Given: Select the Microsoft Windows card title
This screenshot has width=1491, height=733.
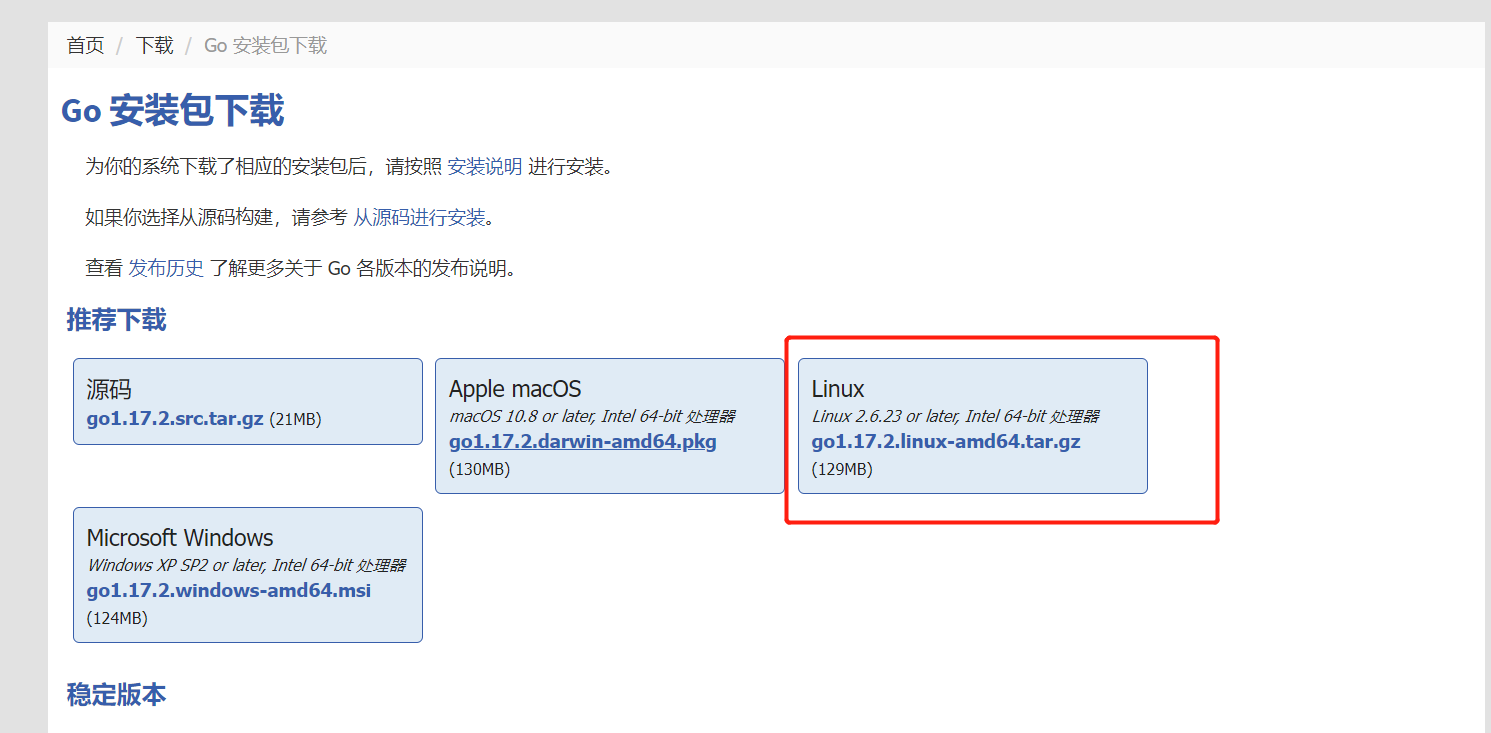Looking at the screenshot, I should [x=180, y=538].
